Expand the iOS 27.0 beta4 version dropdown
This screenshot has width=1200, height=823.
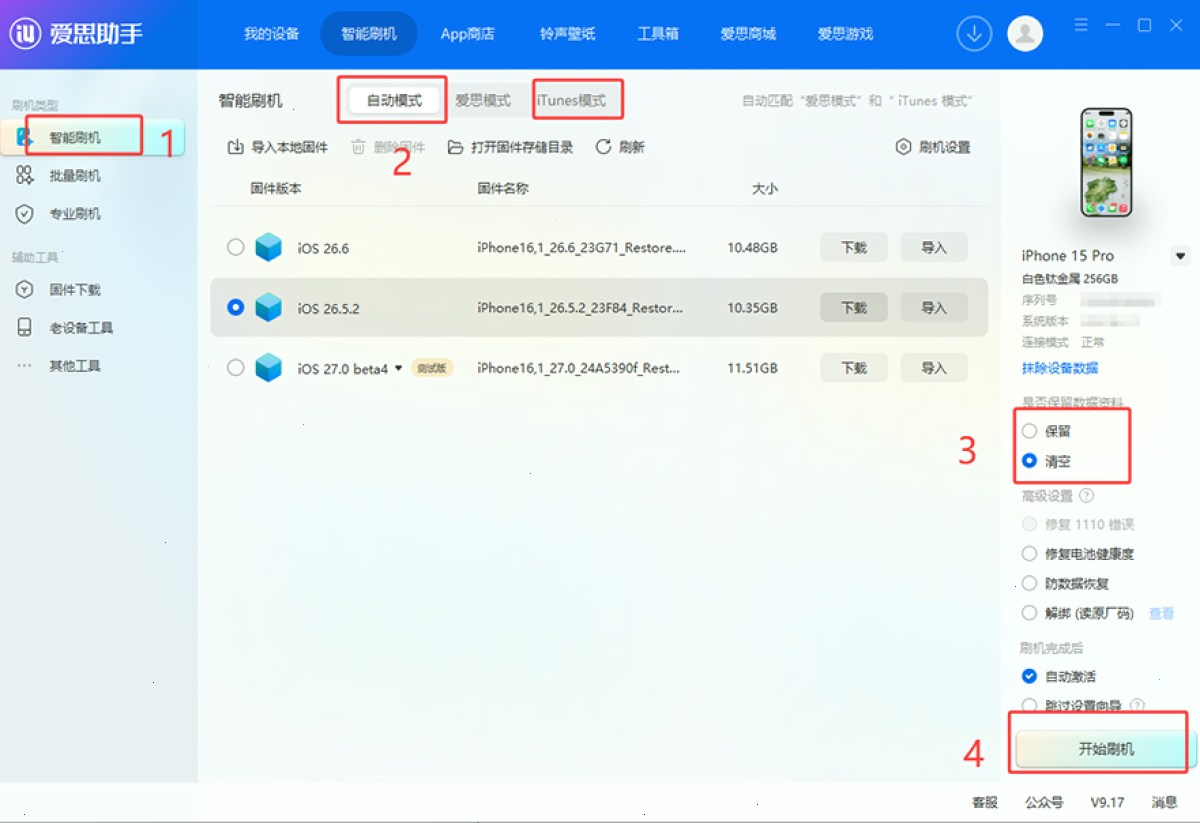pyautogui.click(x=398, y=368)
